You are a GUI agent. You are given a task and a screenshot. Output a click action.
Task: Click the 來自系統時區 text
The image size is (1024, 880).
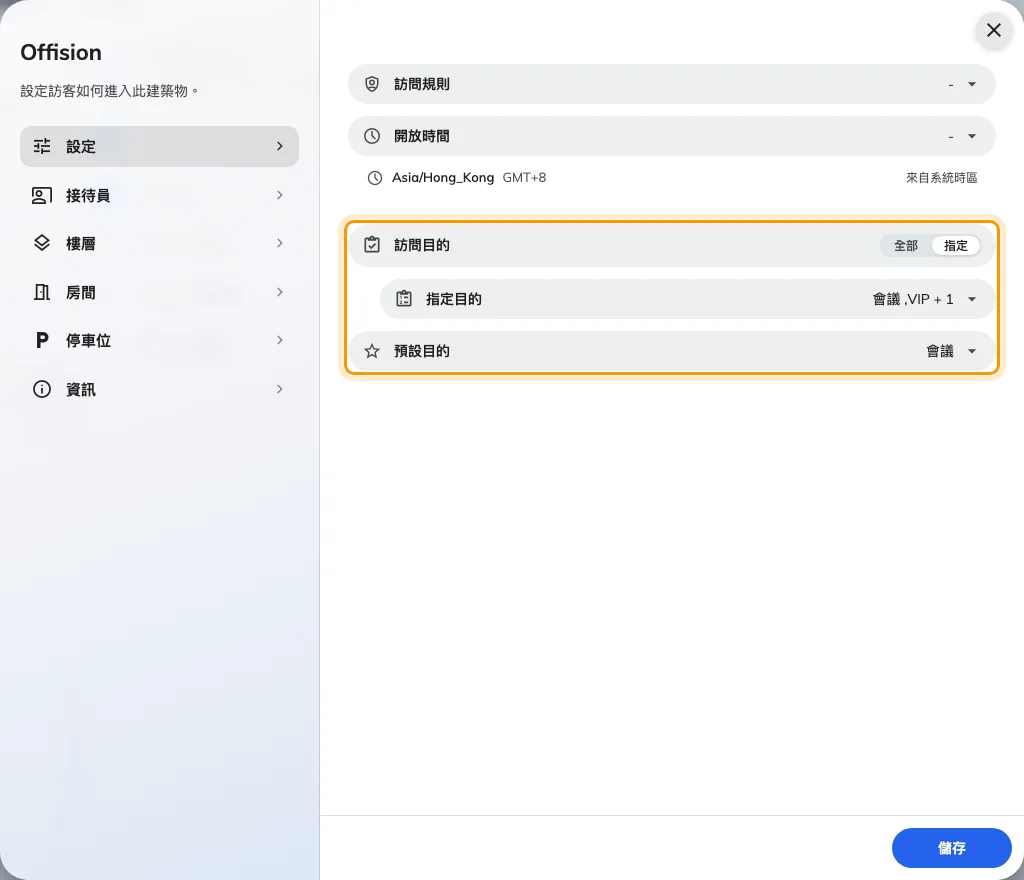pos(941,178)
